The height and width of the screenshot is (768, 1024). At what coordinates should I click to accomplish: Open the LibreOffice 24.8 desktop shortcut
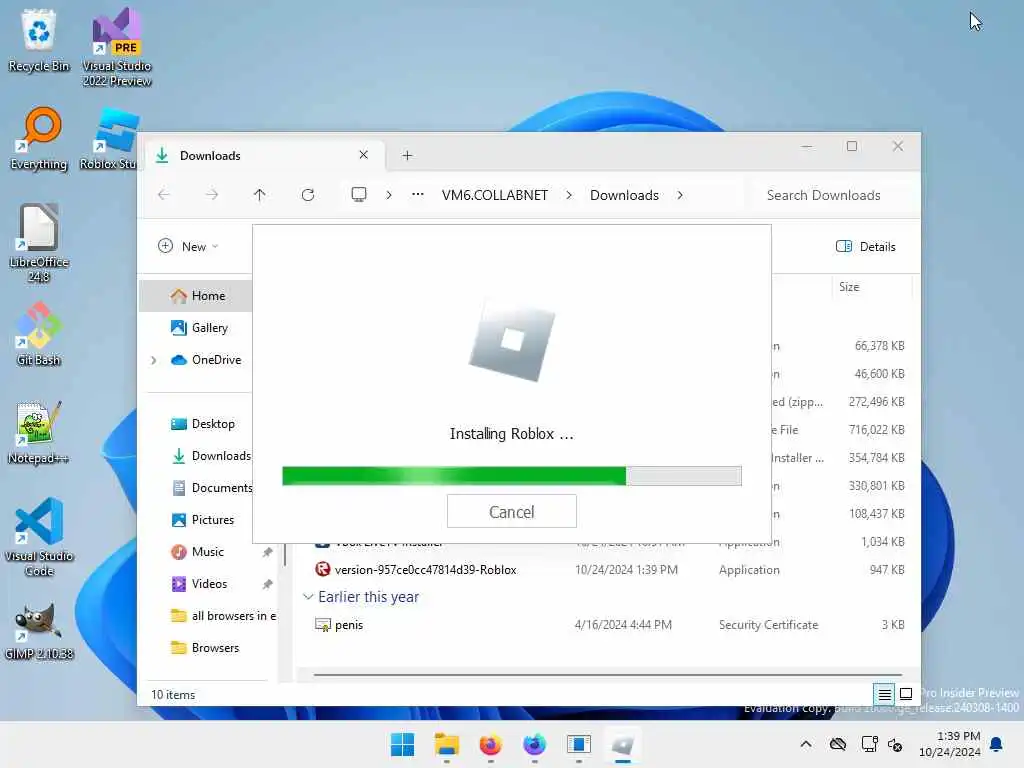tap(39, 243)
